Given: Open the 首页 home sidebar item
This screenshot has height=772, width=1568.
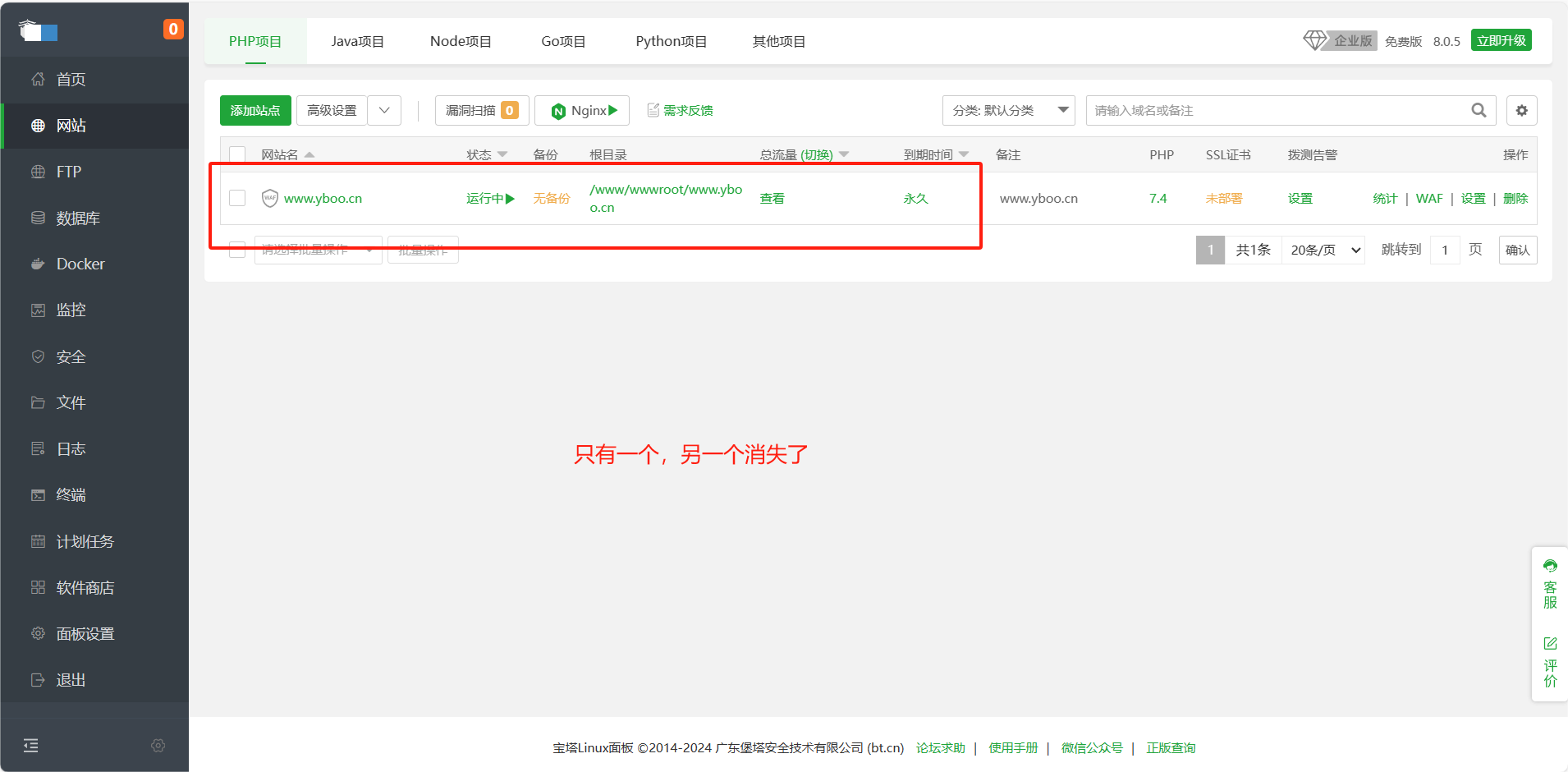Looking at the screenshot, I should [94, 80].
